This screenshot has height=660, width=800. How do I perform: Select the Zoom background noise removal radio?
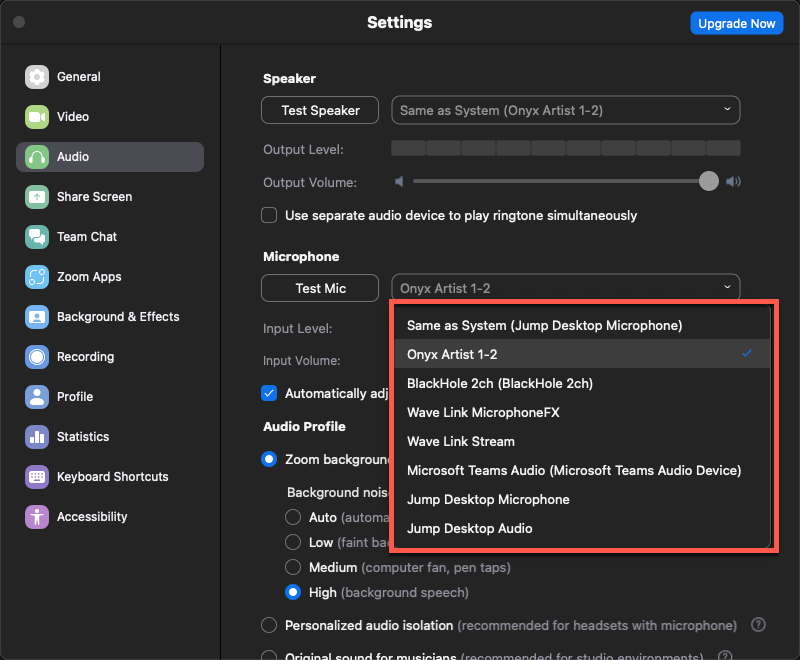(x=269, y=459)
